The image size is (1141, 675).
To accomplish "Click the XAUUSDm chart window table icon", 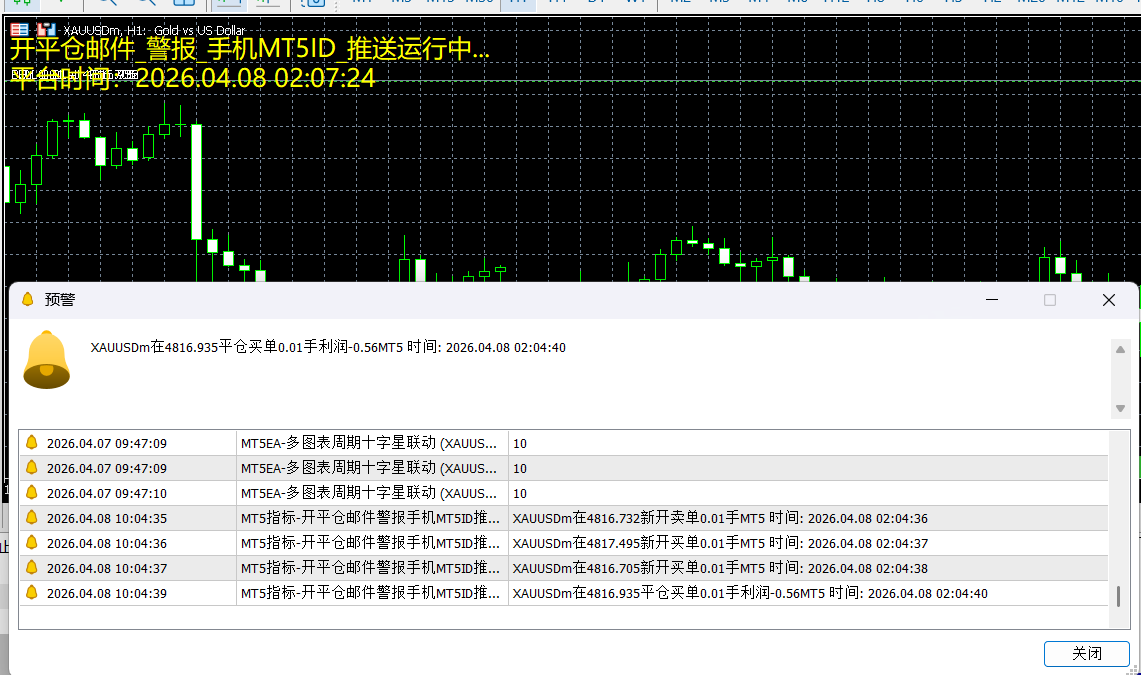I will pyautogui.click(x=19, y=30).
